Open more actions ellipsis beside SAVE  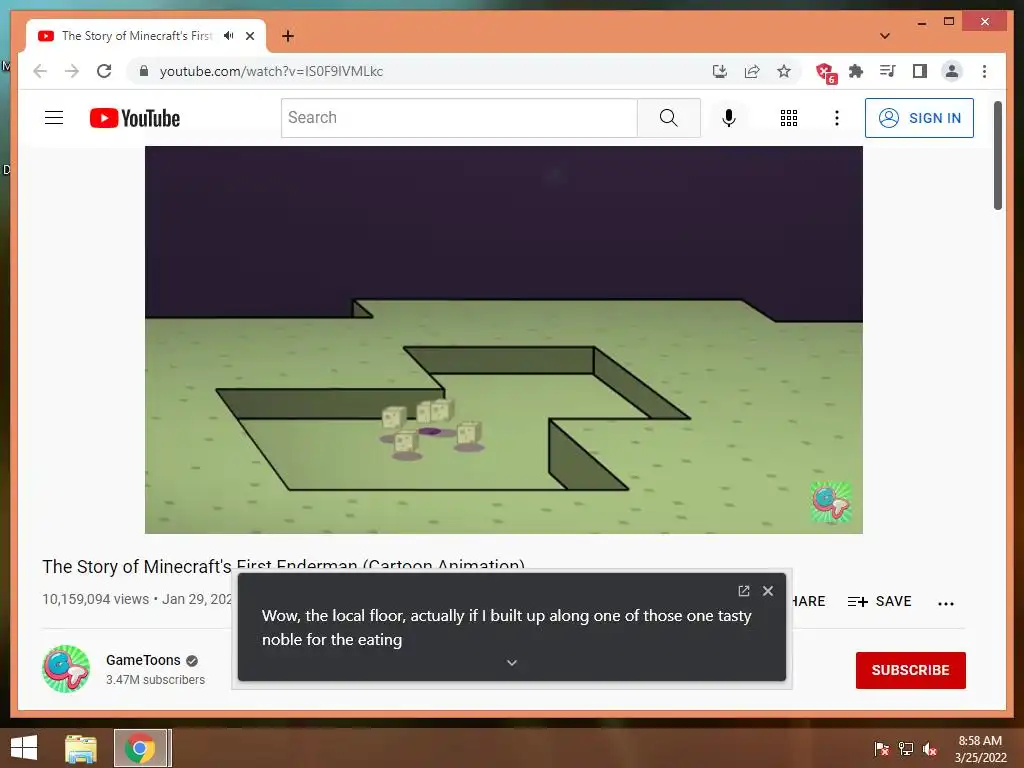[x=946, y=603]
